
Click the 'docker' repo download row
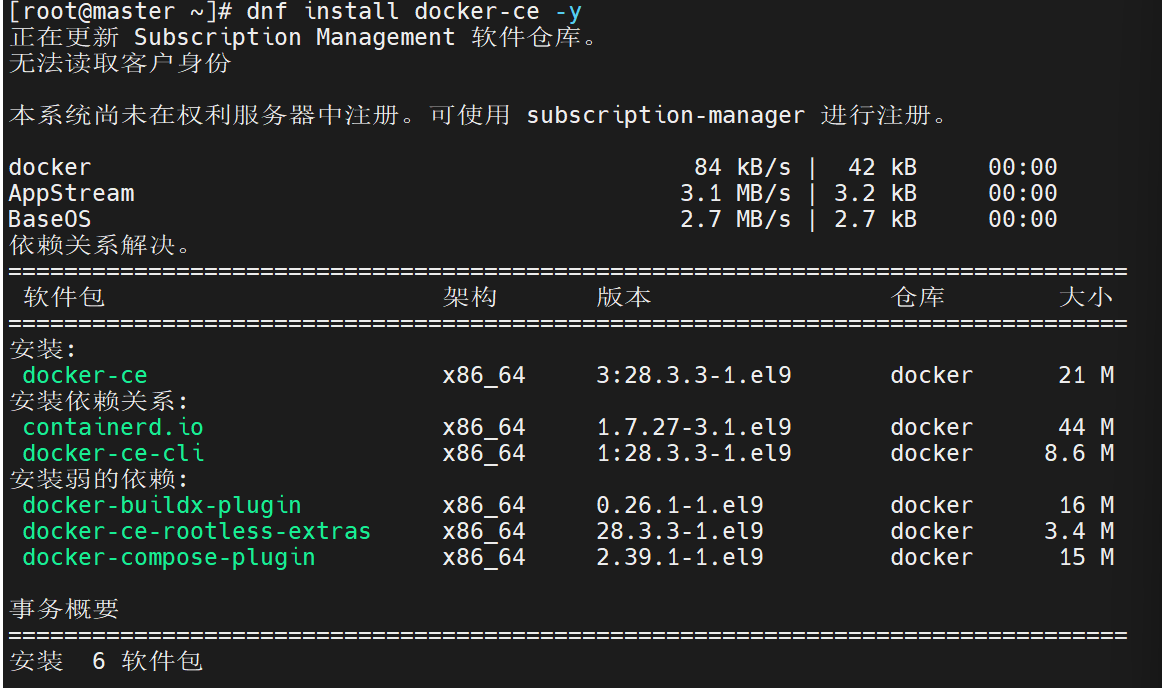pos(533,168)
